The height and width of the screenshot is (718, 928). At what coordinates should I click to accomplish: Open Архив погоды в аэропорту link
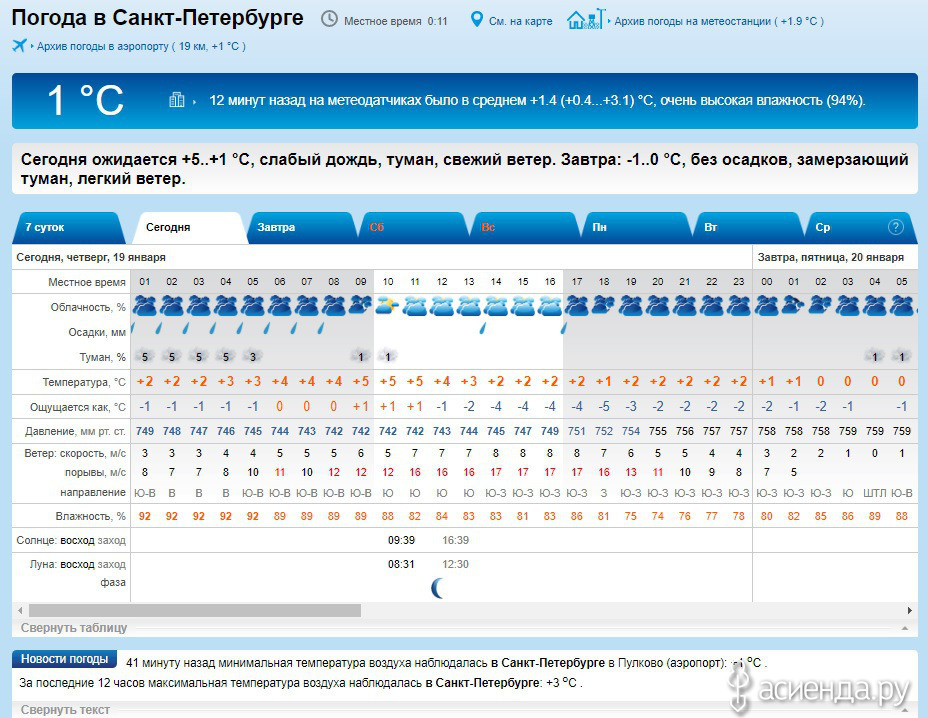tap(141, 46)
